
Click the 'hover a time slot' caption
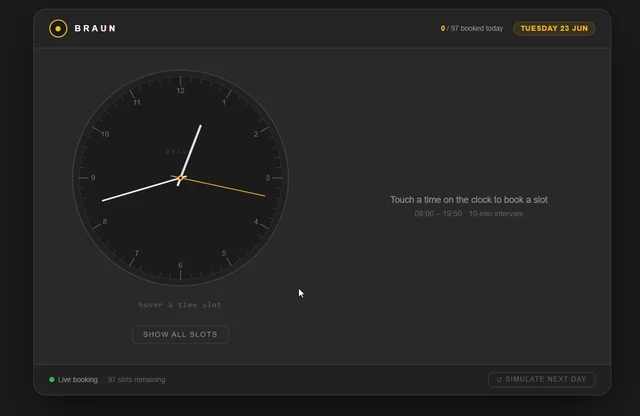coord(180,305)
